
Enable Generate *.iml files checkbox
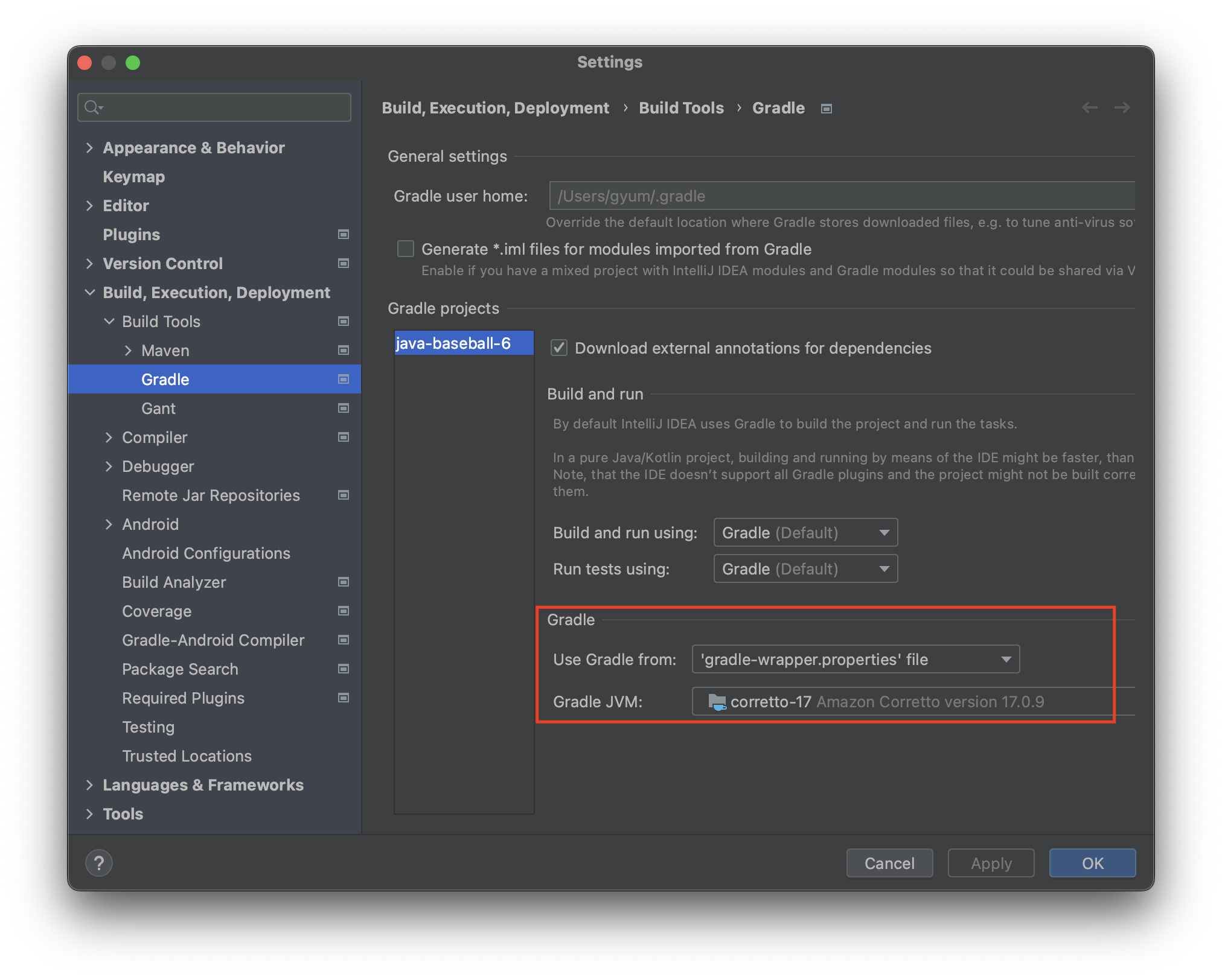tap(406, 249)
